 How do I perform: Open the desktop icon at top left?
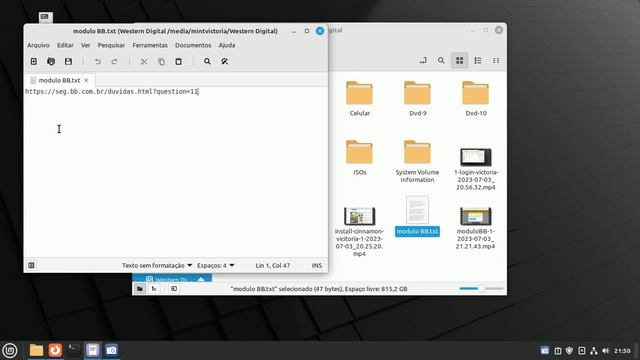[x=46, y=17]
